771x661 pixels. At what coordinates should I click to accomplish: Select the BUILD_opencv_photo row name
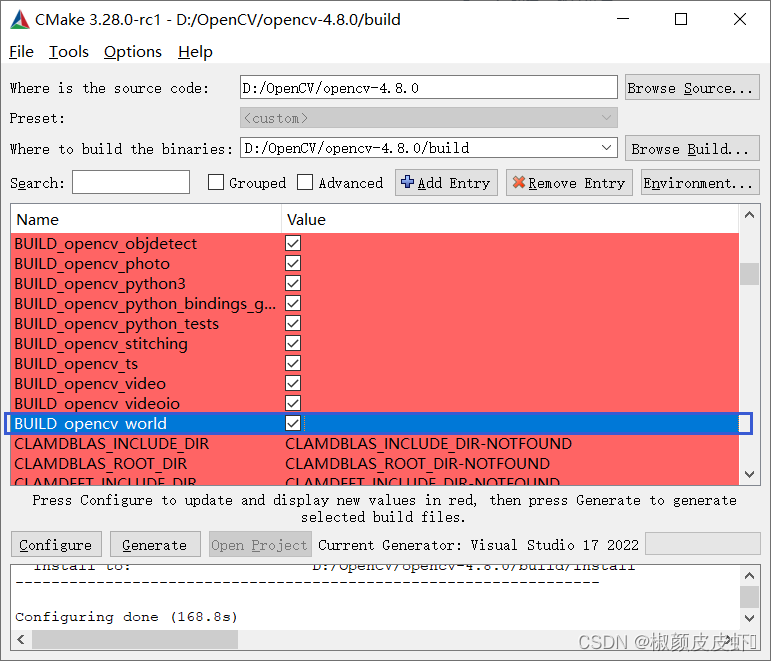(92, 264)
